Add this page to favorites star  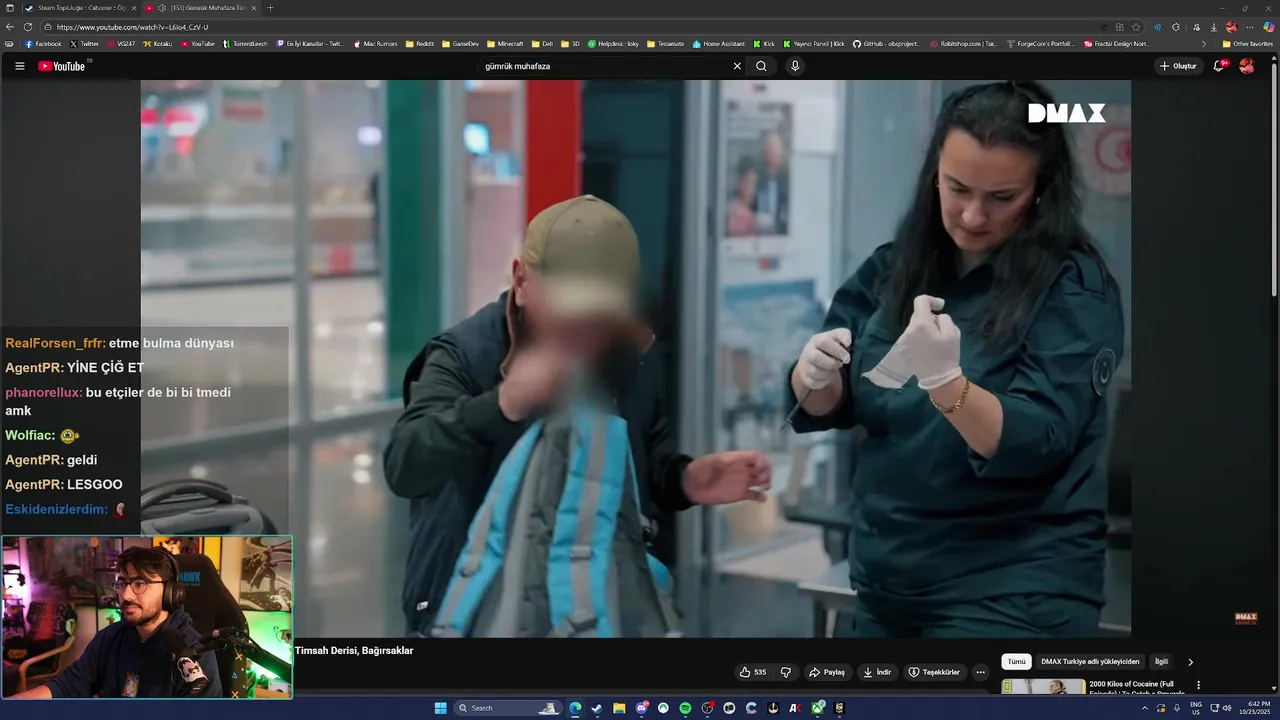tap(1136, 27)
